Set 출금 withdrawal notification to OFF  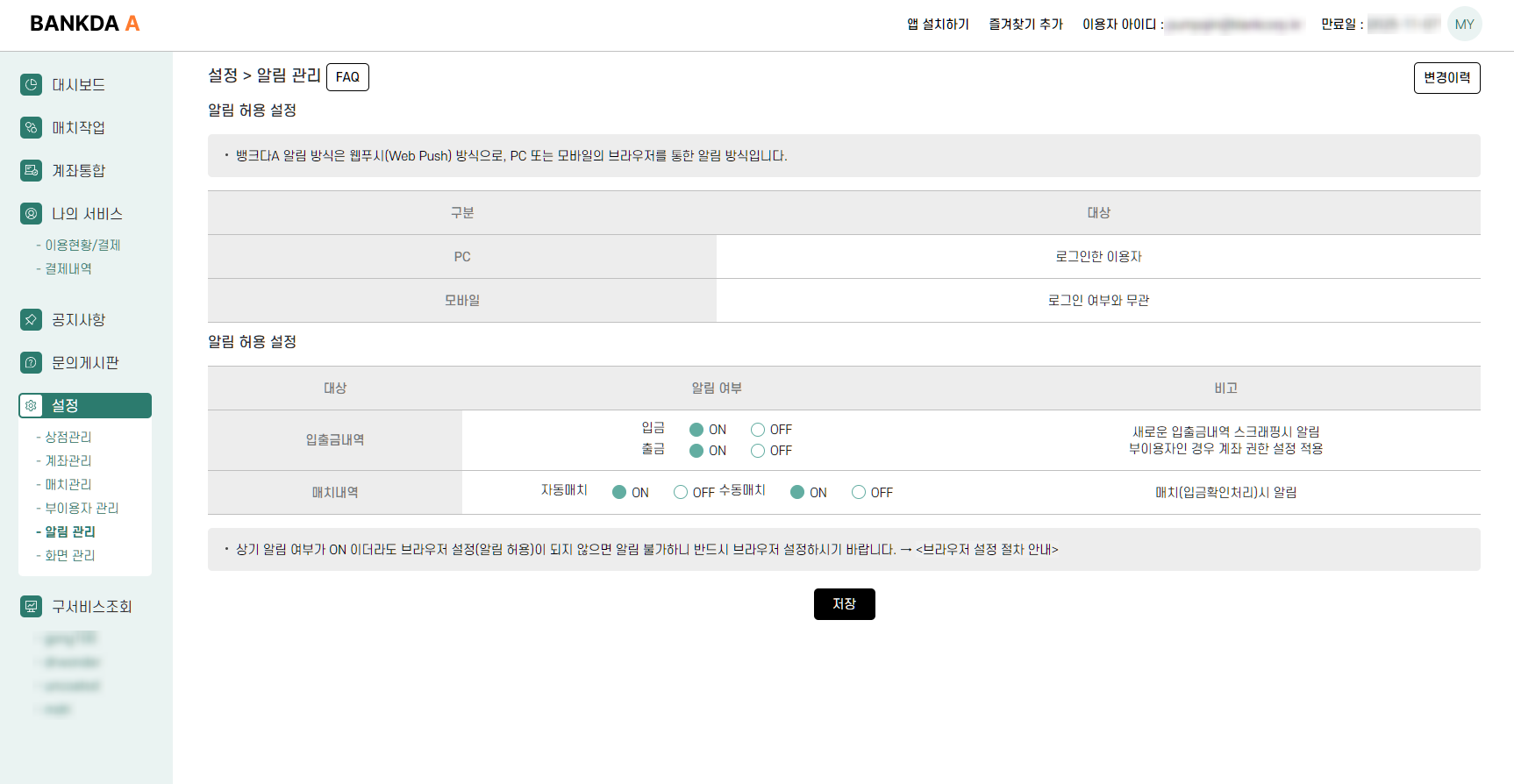click(x=758, y=451)
